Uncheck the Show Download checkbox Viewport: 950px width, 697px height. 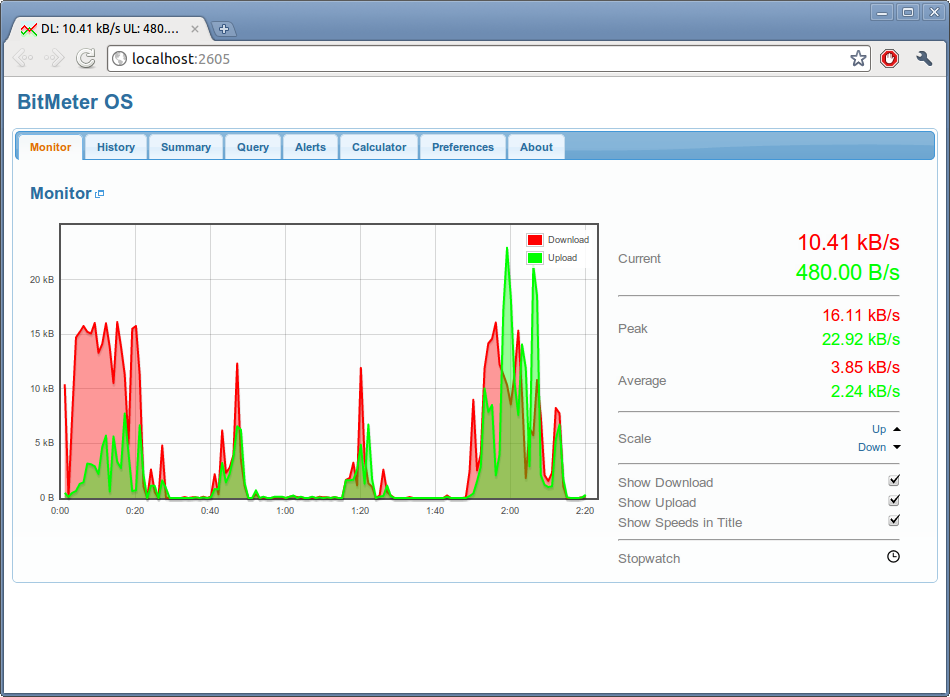[x=894, y=481]
